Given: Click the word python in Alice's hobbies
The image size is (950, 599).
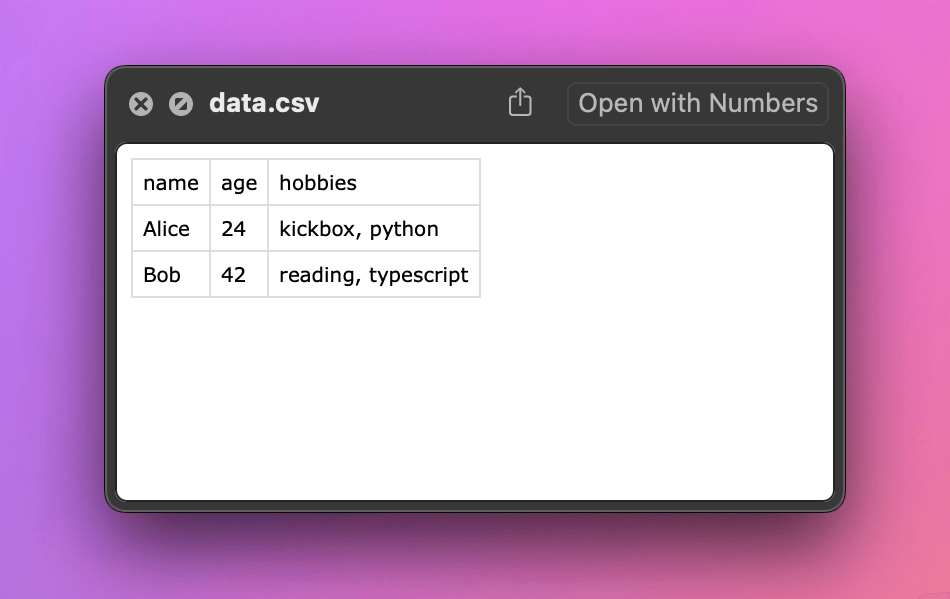Looking at the screenshot, I should 405,228.
